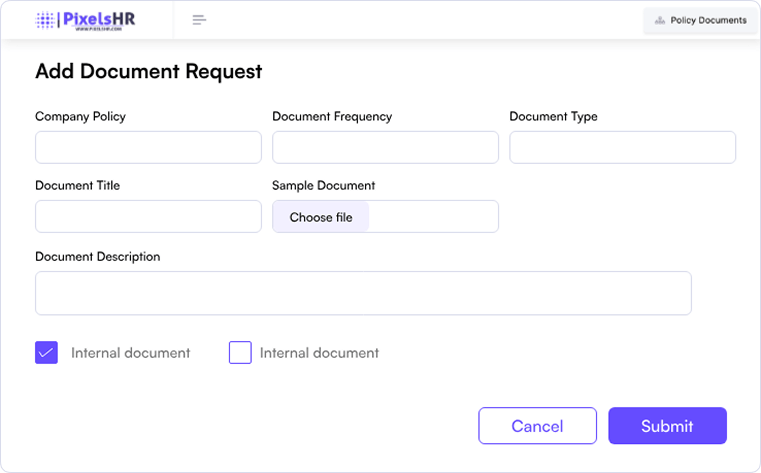The width and height of the screenshot is (761, 473).
Task: Click the empty area of the Sample Document file field
Action: (x=432, y=216)
